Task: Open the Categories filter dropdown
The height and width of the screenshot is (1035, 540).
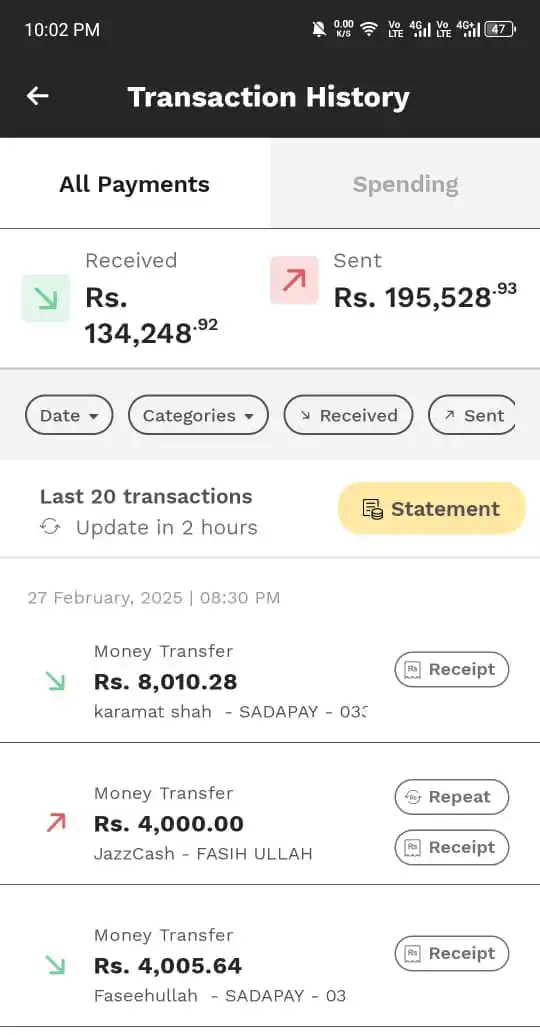Action: pyautogui.click(x=199, y=415)
